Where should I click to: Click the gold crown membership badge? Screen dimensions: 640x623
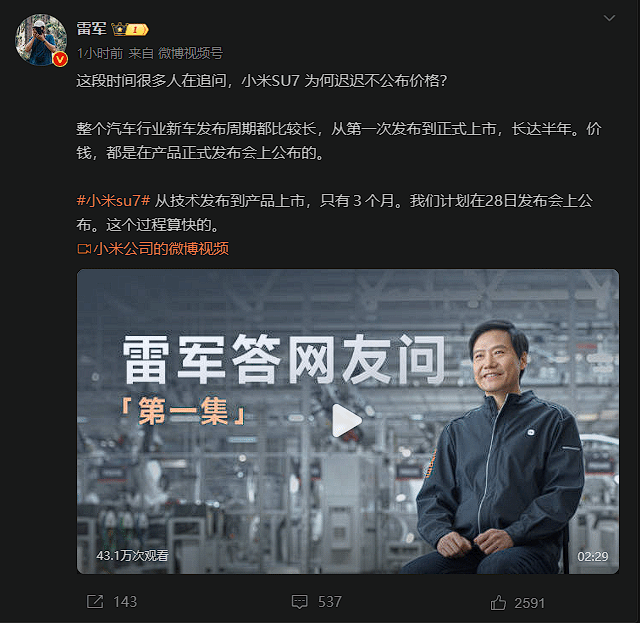click(x=130, y=29)
